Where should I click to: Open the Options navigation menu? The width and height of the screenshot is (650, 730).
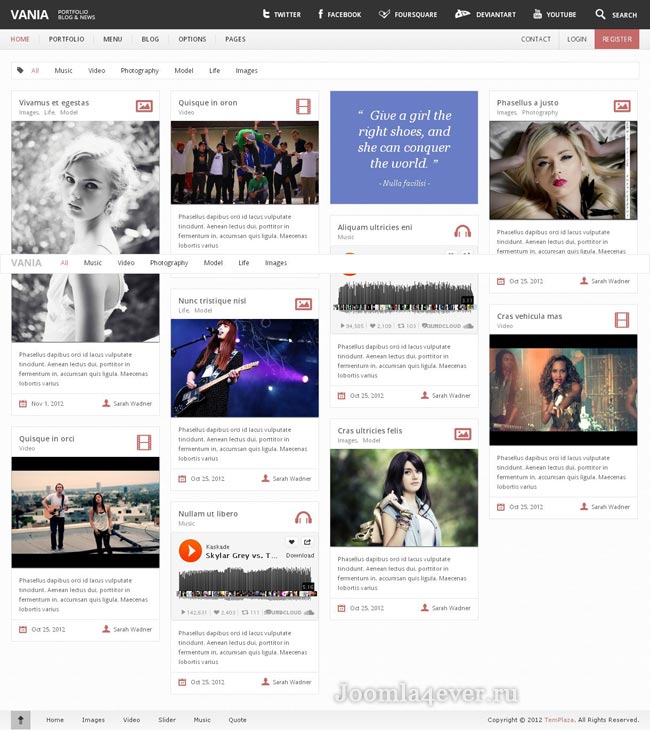(192, 39)
